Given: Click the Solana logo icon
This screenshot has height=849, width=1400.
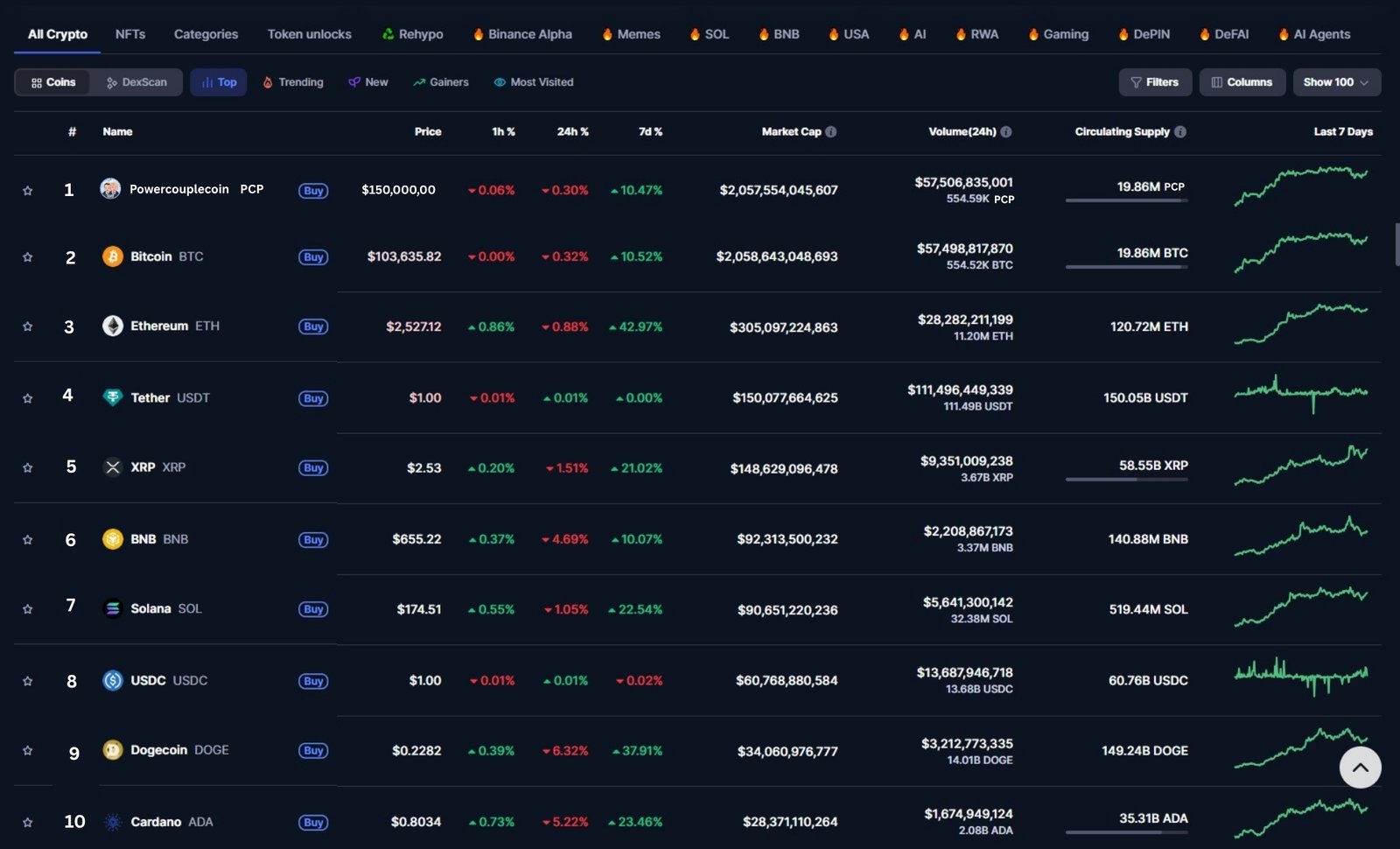Looking at the screenshot, I should click(x=113, y=608).
